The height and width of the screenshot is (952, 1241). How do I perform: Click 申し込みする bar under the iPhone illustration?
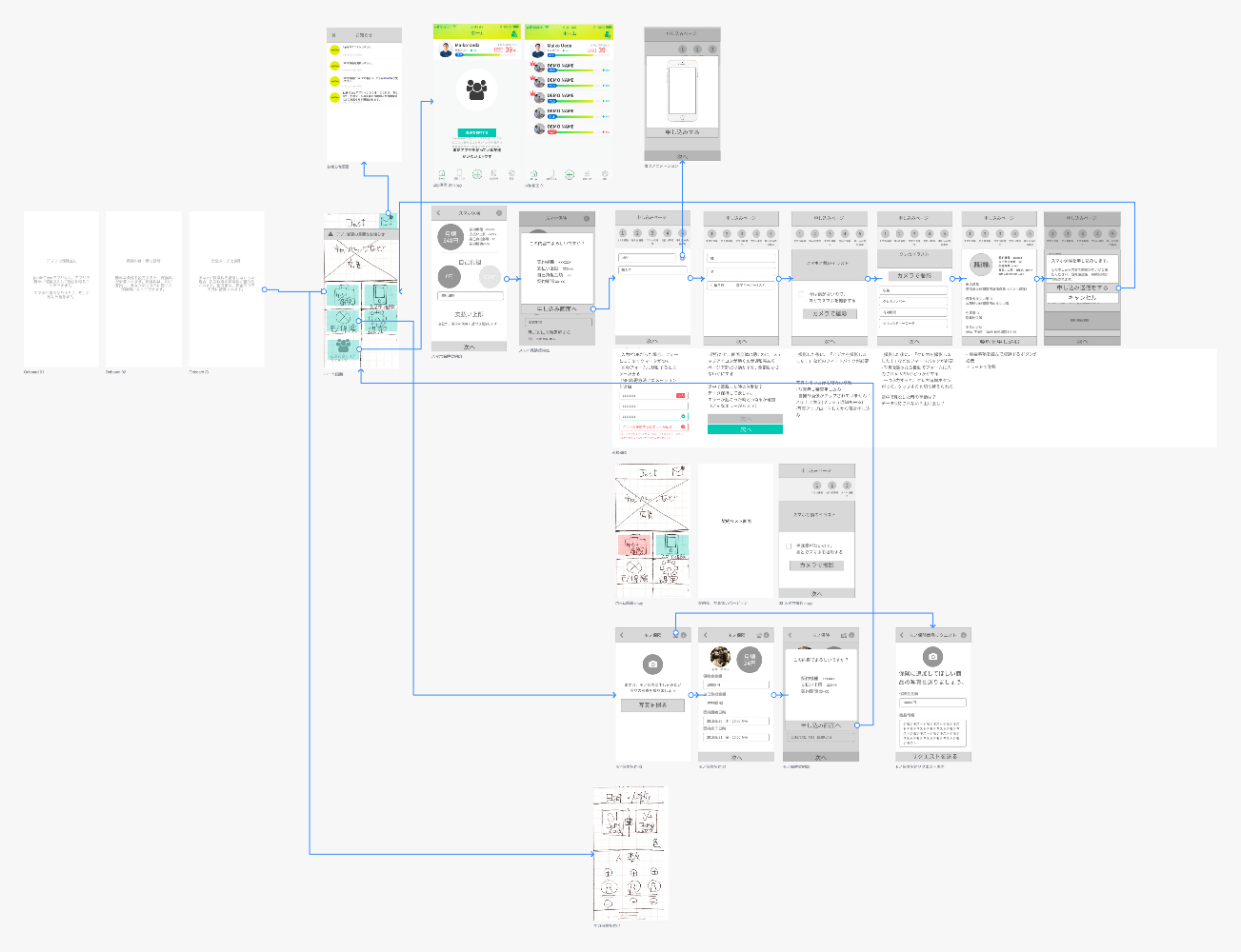(682, 131)
